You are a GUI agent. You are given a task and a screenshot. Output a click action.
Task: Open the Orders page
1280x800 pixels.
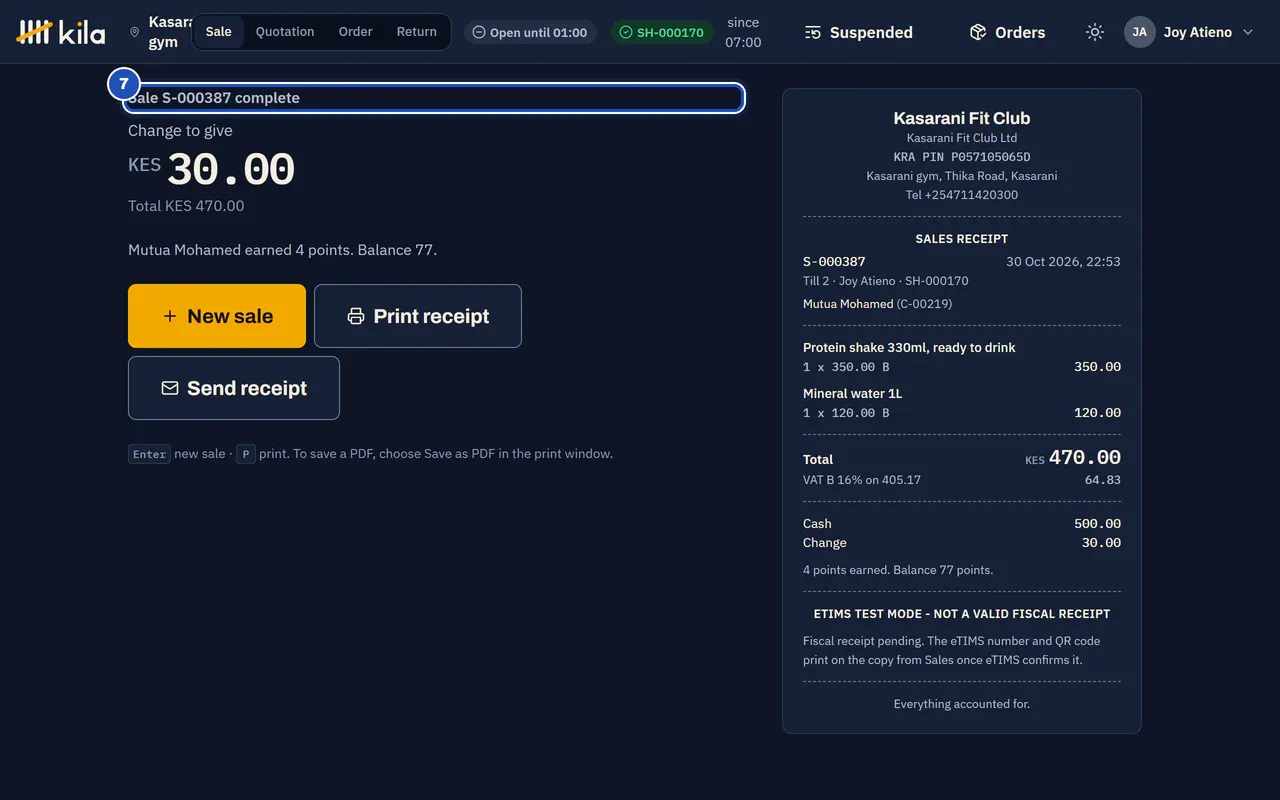[x=1008, y=32]
